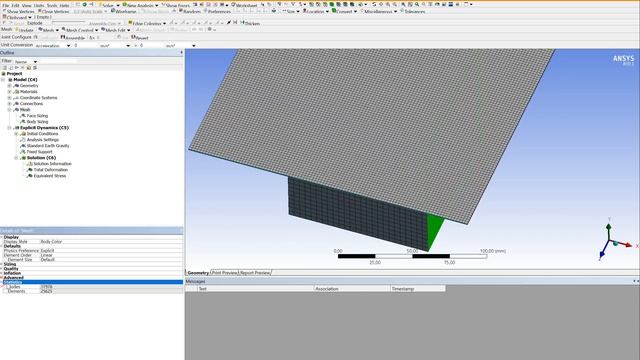Open the Miscellaneous dropdown
The height and width of the screenshot is (360, 640).
tap(378, 11)
